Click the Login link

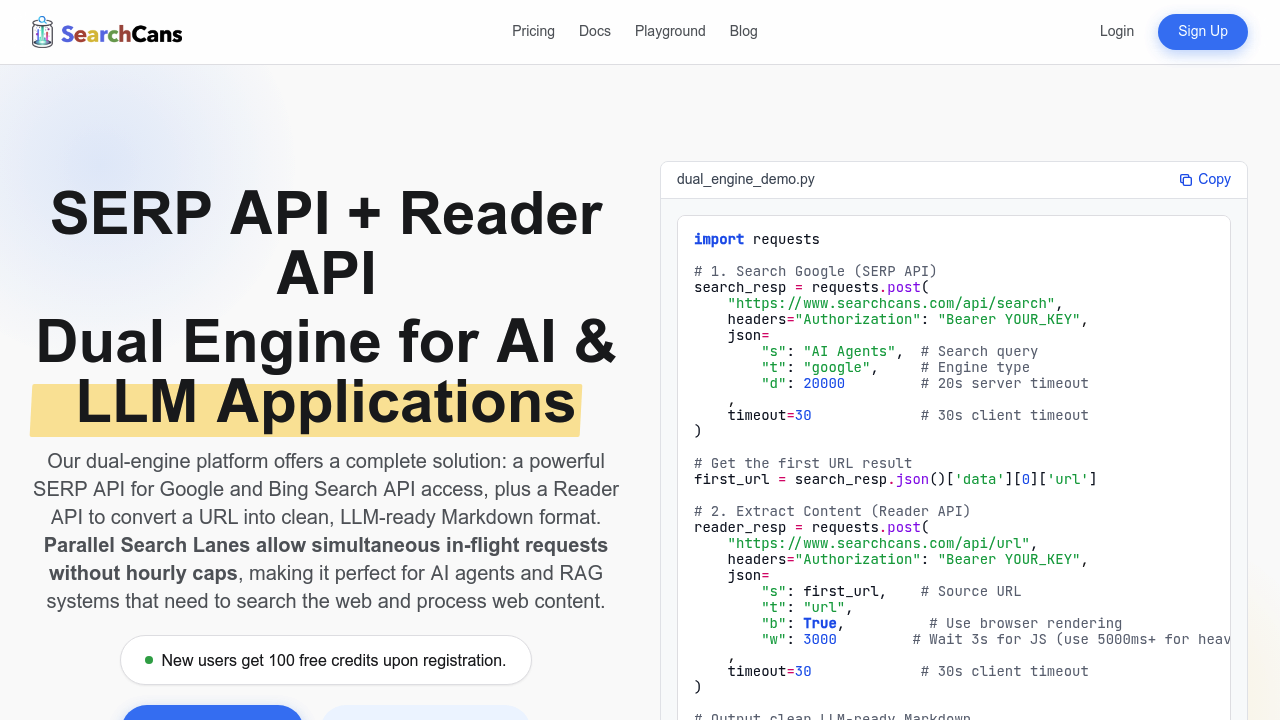click(1116, 31)
